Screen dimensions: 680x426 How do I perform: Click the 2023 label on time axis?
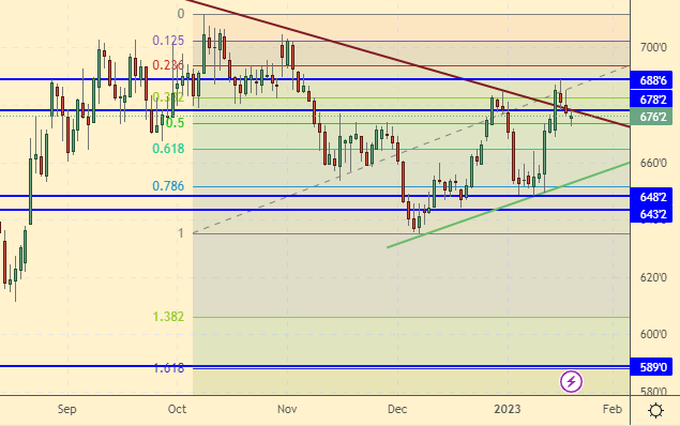[x=505, y=409]
